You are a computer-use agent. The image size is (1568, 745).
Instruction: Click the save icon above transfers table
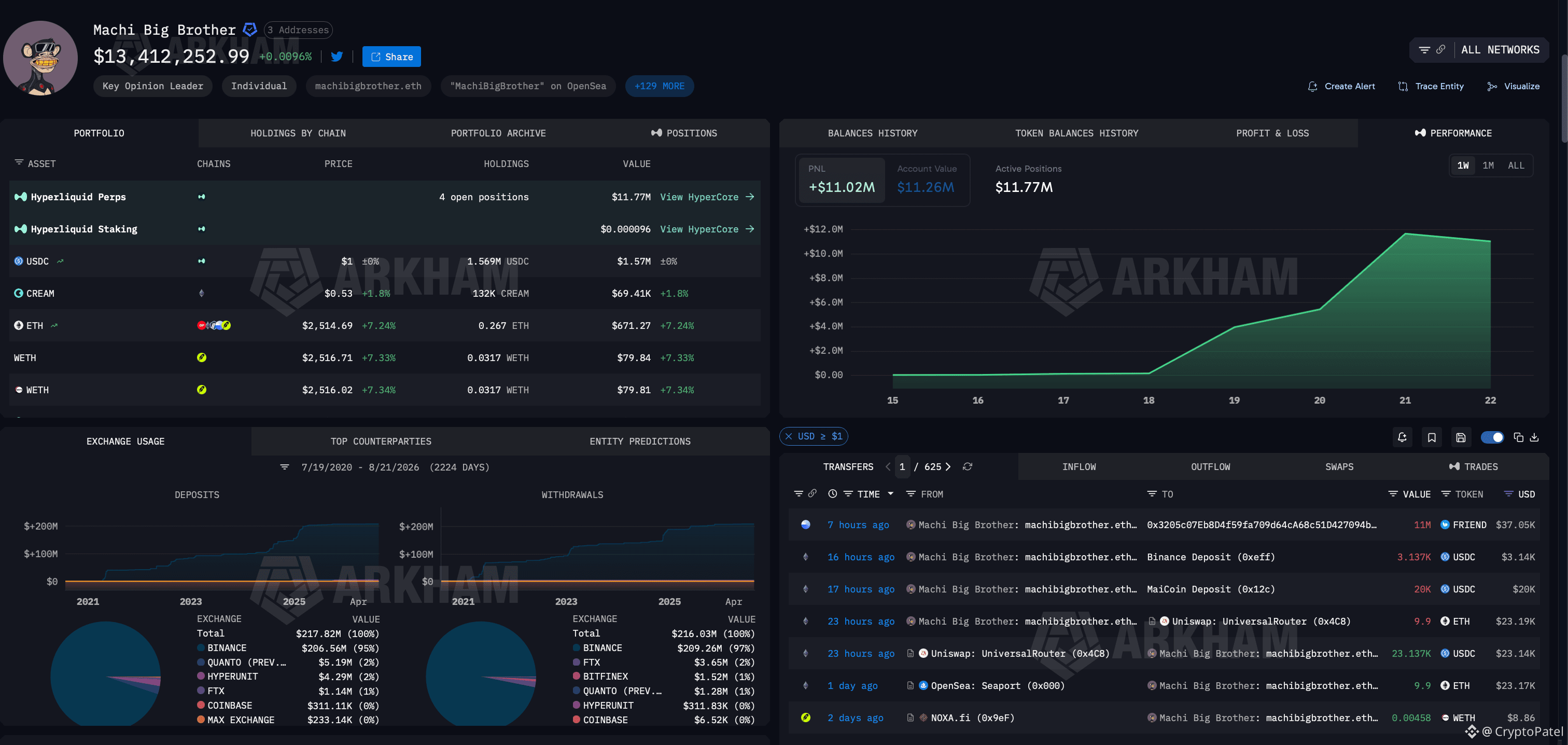click(1460, 437)
